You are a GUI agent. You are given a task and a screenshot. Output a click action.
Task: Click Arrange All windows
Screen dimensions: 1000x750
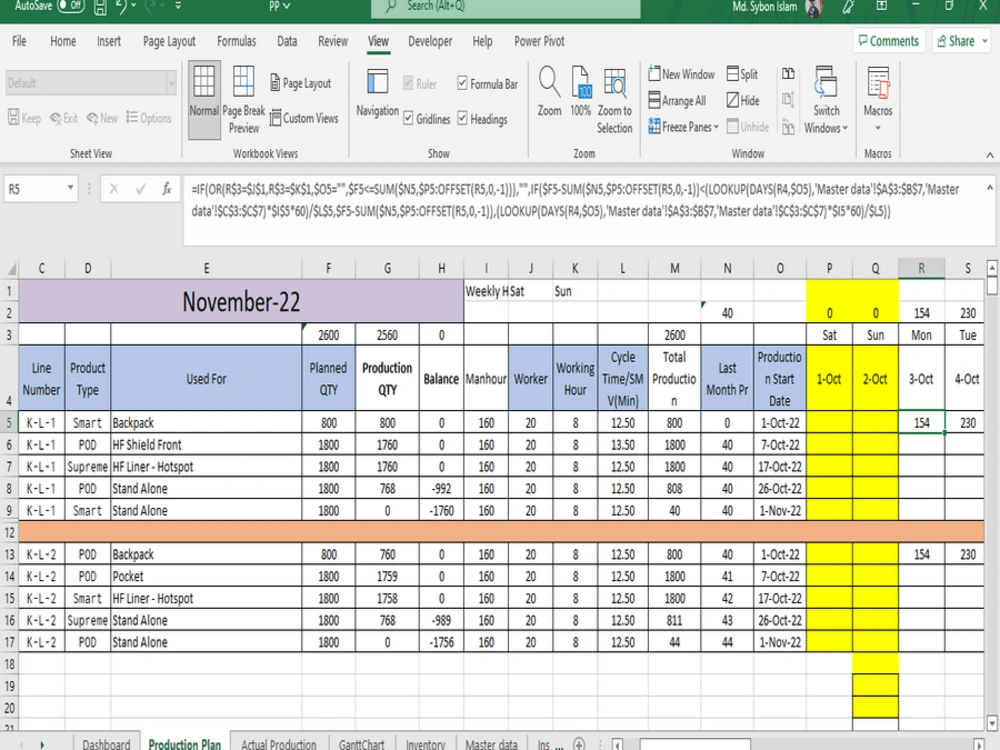(x=684, y=100)
